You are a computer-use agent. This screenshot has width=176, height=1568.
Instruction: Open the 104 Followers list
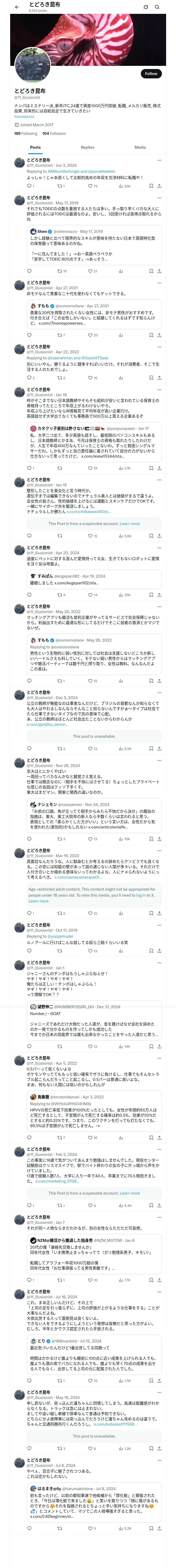[x=54, y=133]
